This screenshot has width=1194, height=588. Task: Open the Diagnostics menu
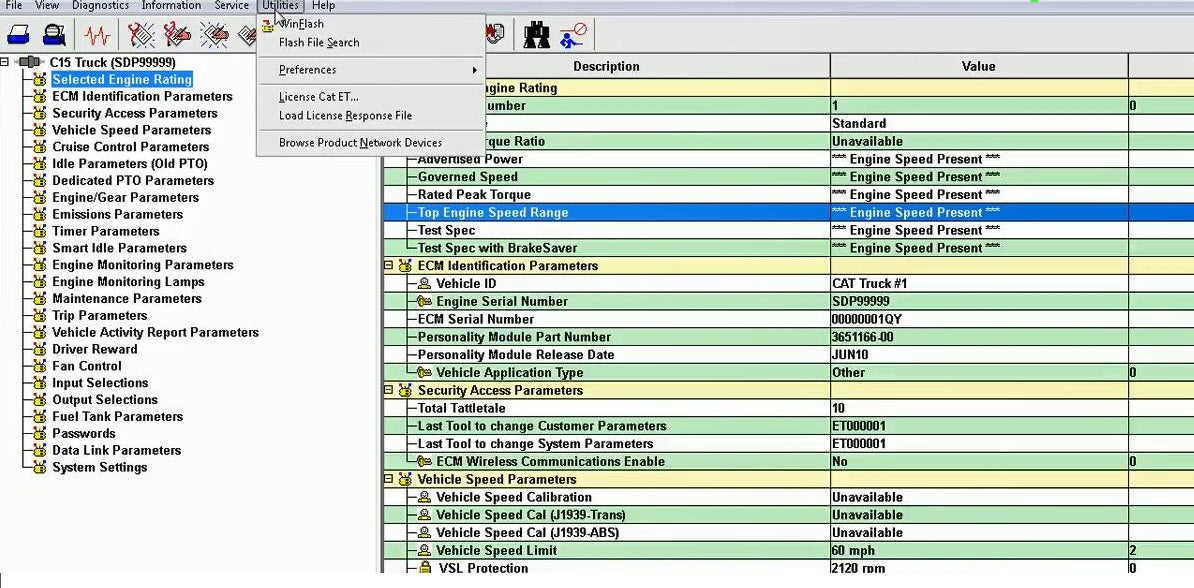tap(100, 6)
